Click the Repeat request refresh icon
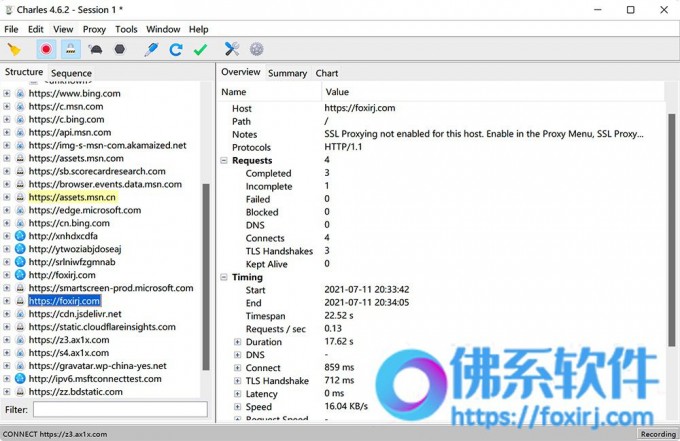This screenshot has height=441, width=680. pyautogui.click(x=176, y=49)
